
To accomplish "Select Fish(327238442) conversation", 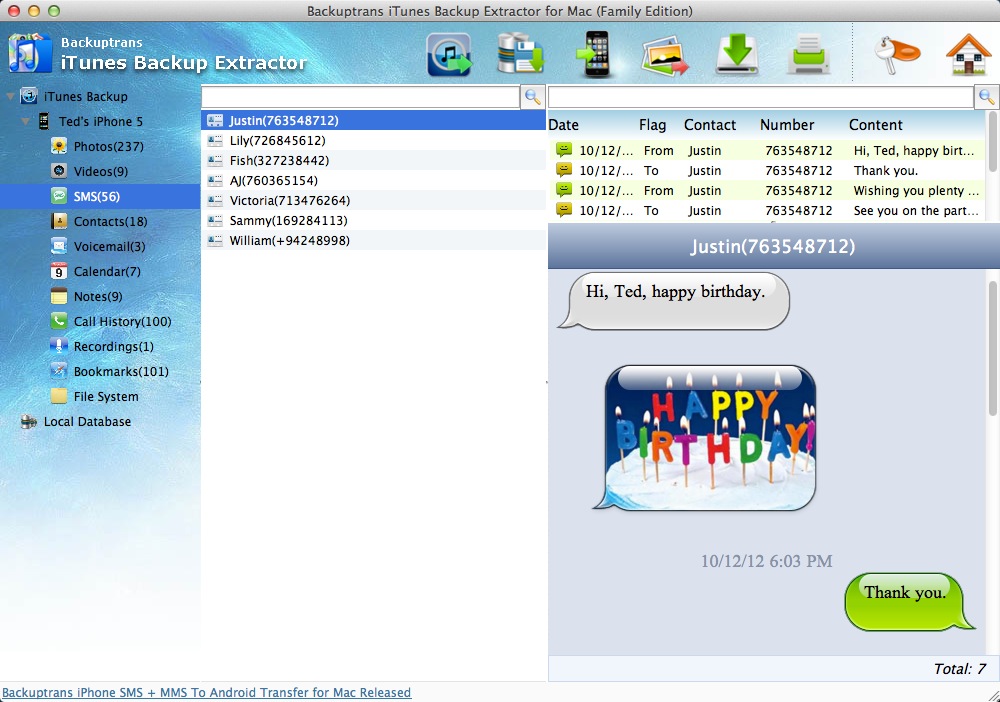I will (x=374, y=160).
